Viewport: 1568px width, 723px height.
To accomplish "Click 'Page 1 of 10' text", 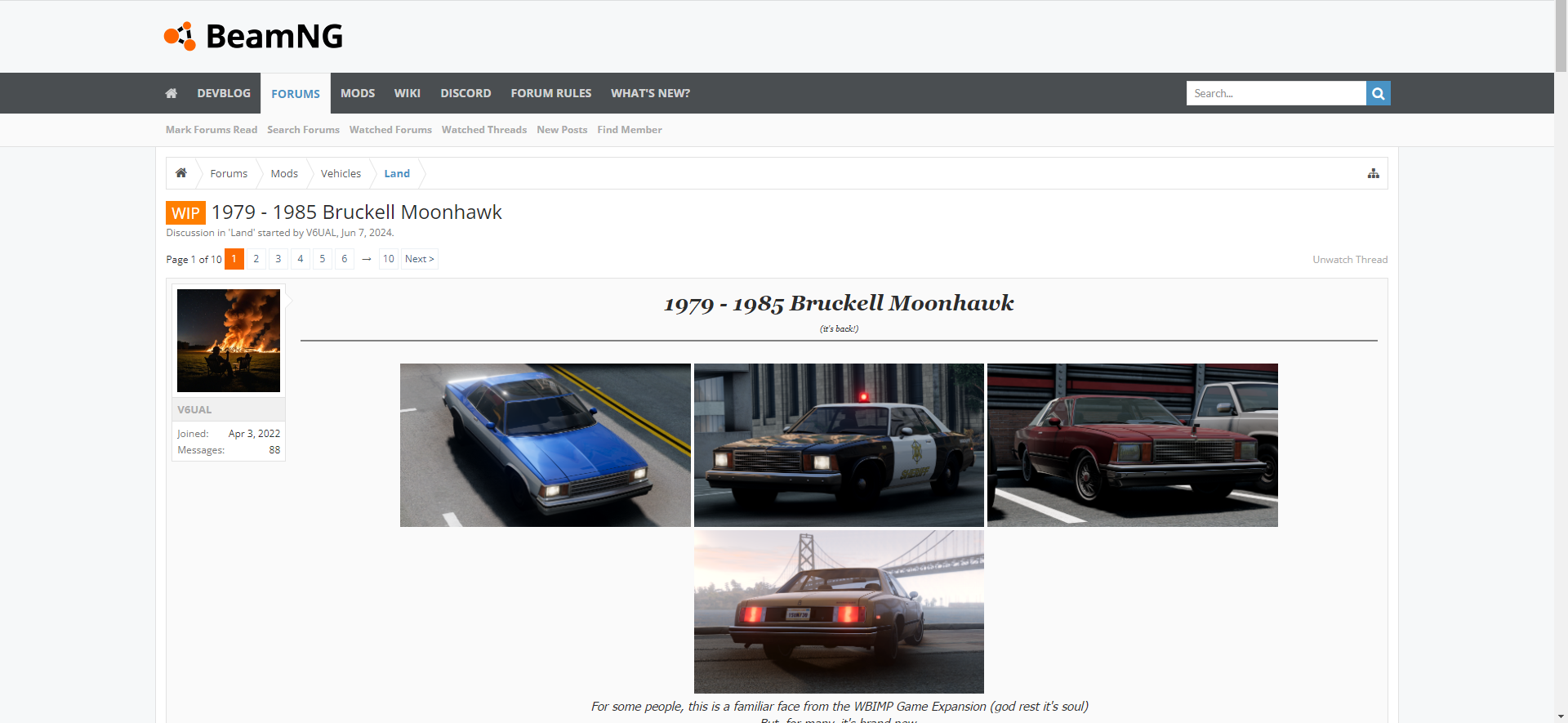I will tap(194, 260).
